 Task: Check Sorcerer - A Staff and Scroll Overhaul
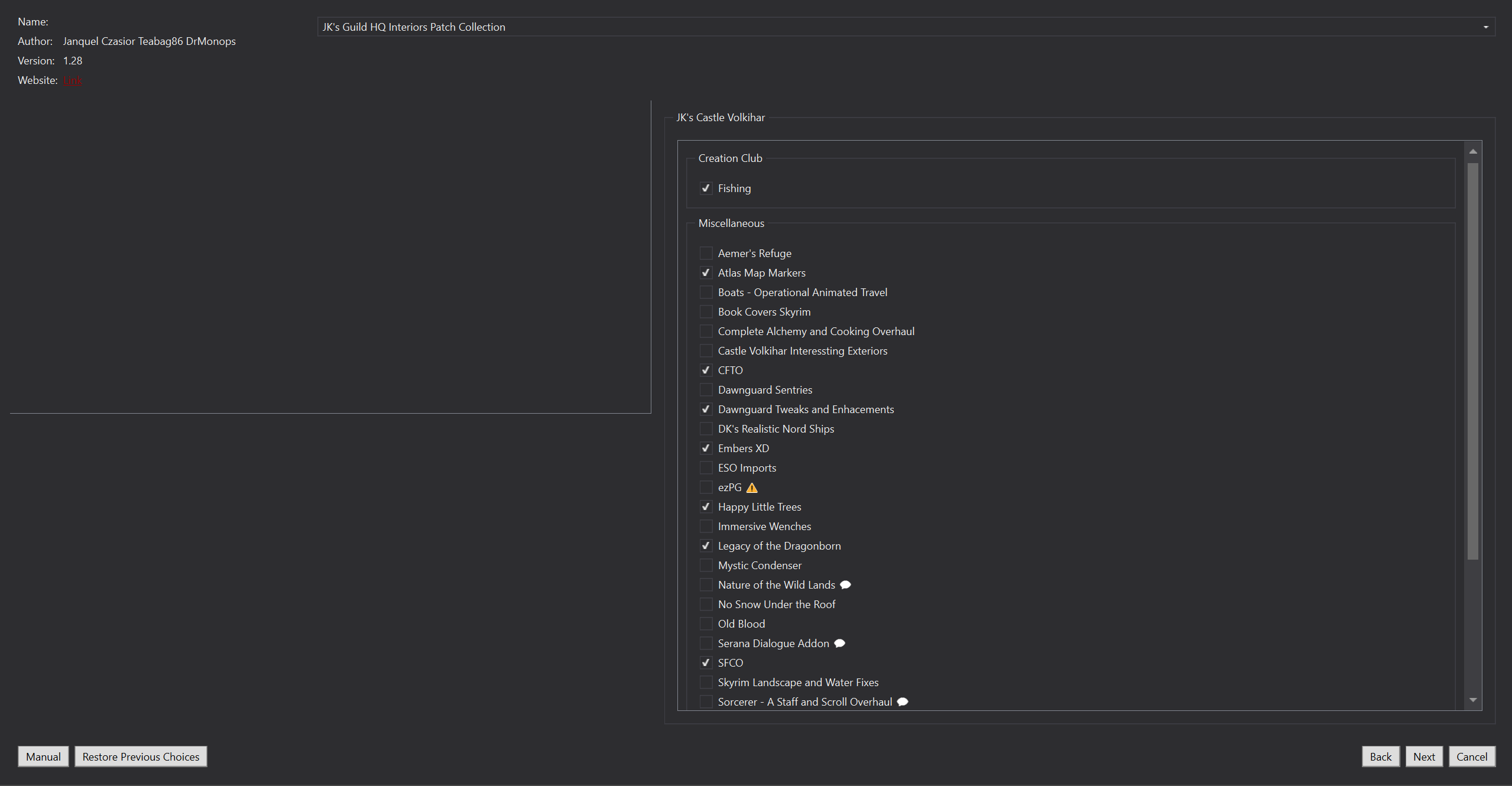tap(706, 702)
